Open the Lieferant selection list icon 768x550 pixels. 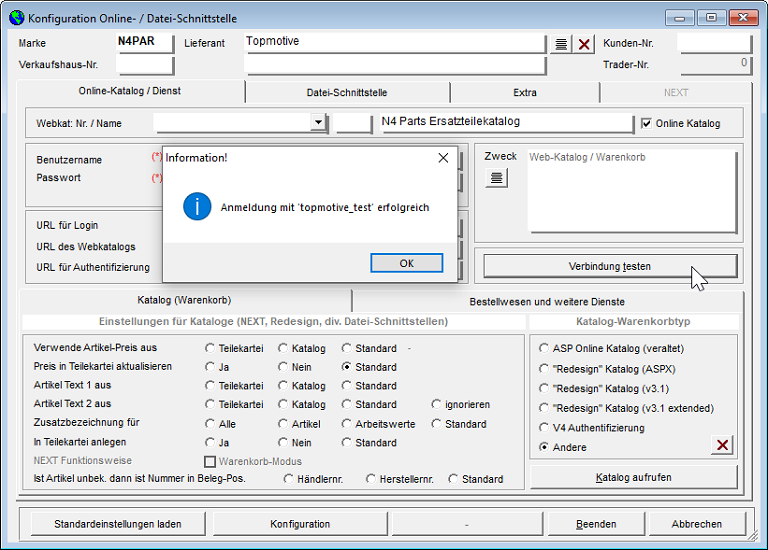[x=561, y=44]
